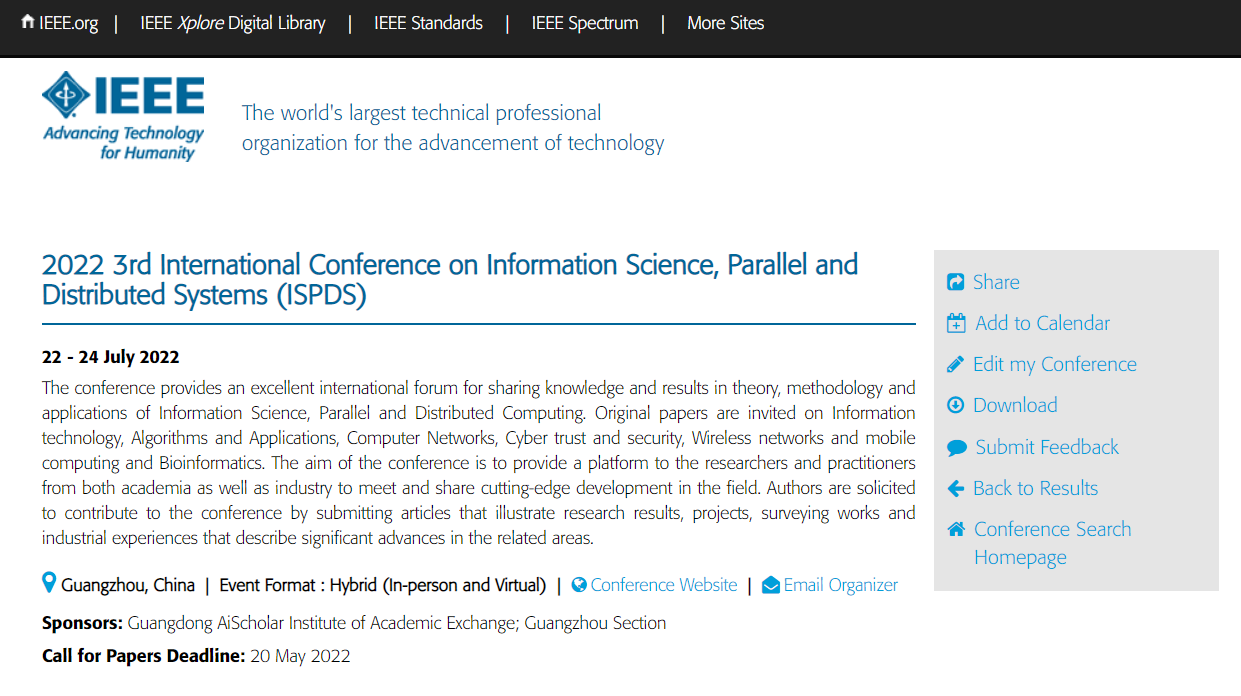1241x696 pixels.
Task: Click the speech bubble feedback icon
Action: (x=957, y=447)
